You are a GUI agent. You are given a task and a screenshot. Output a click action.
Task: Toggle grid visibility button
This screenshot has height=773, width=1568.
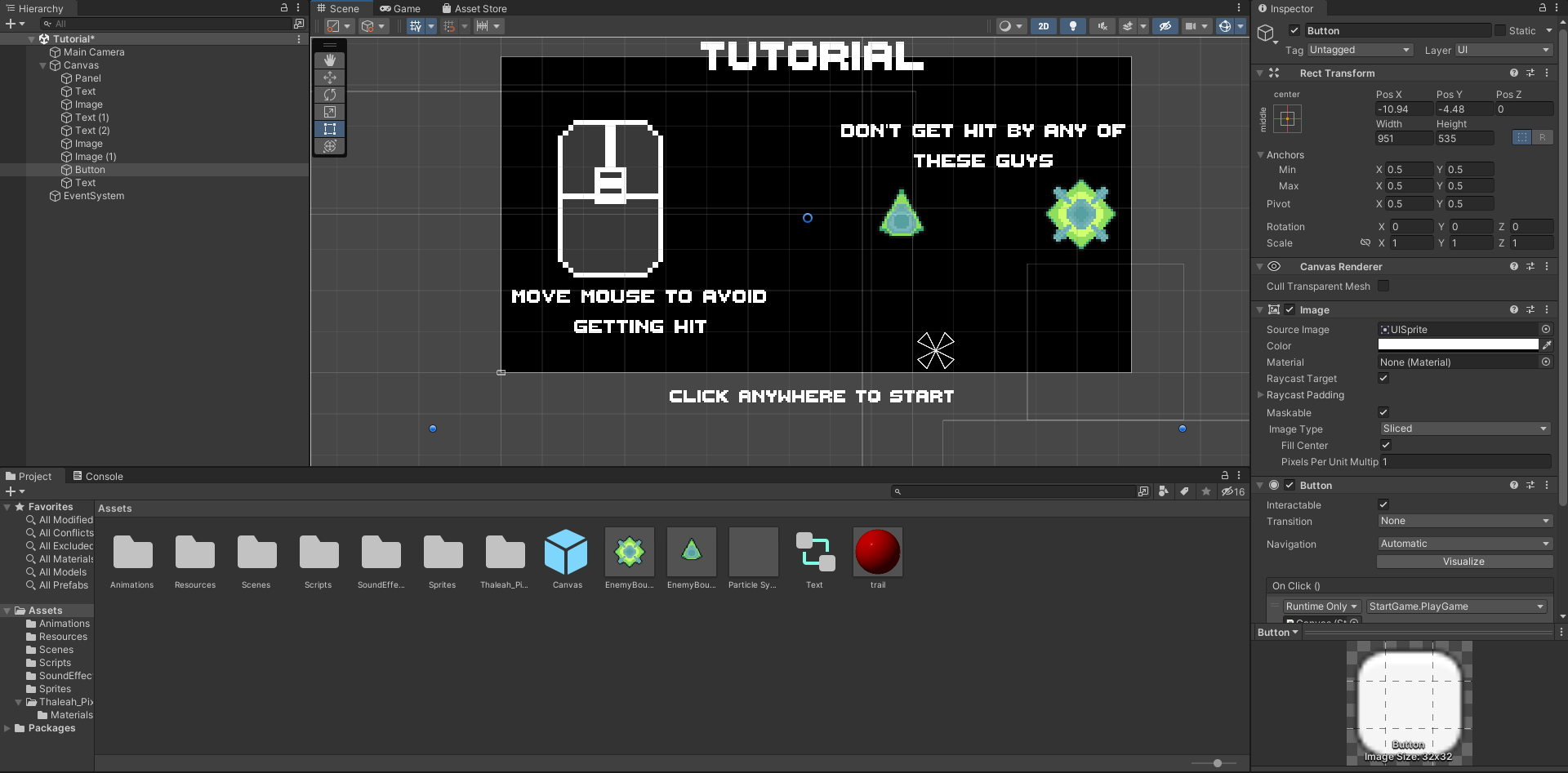[x=416, y=26]
